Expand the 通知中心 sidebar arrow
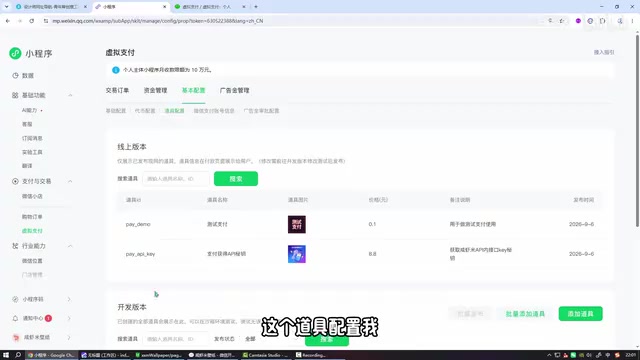The width and height of the screenshot is (640, 360). click(x=69, y=318)
